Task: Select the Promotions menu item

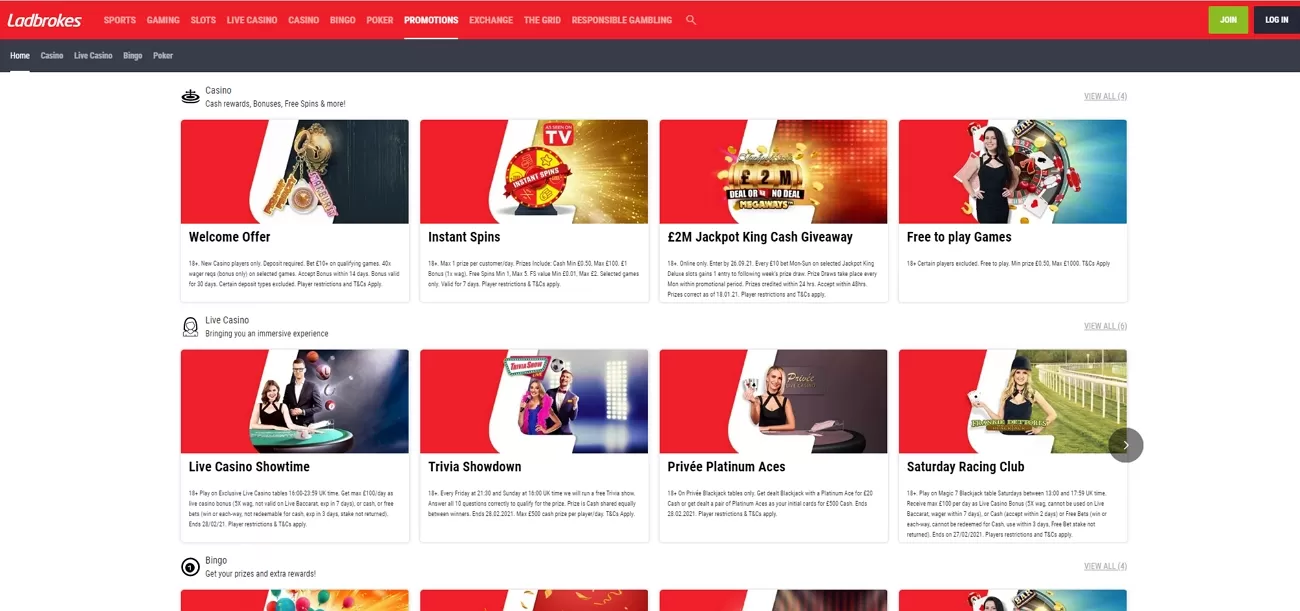Action: pos(431,20)
